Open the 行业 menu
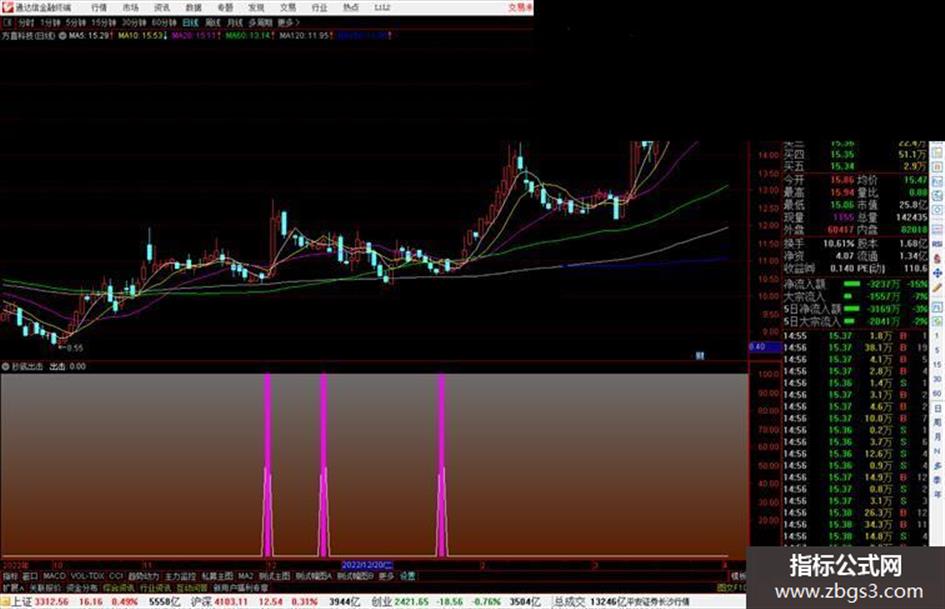Screen dimensions: 945x609 [x=319, y=7]
